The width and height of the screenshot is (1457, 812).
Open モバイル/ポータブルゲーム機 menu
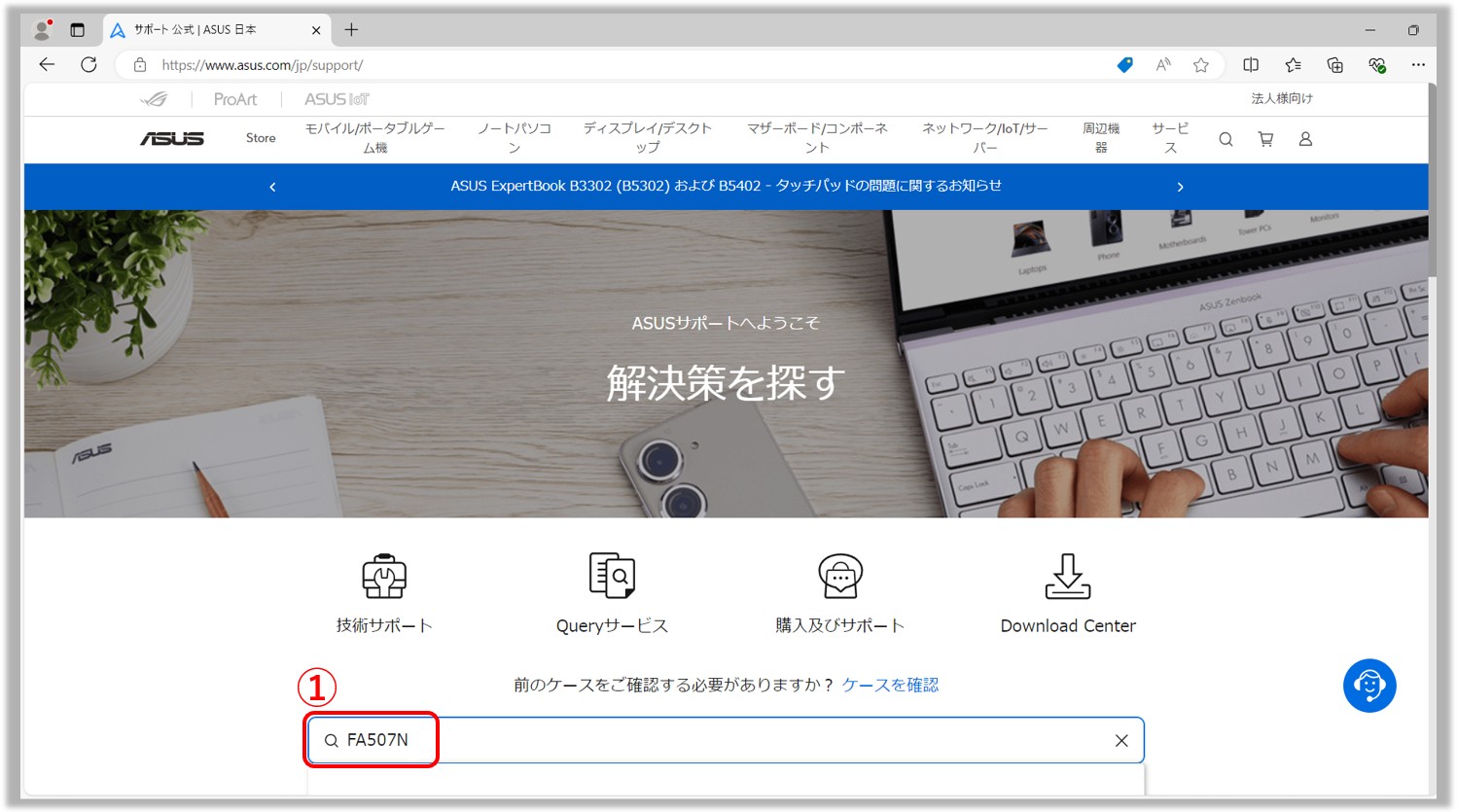pyautogui.click(x=375, y=138)
